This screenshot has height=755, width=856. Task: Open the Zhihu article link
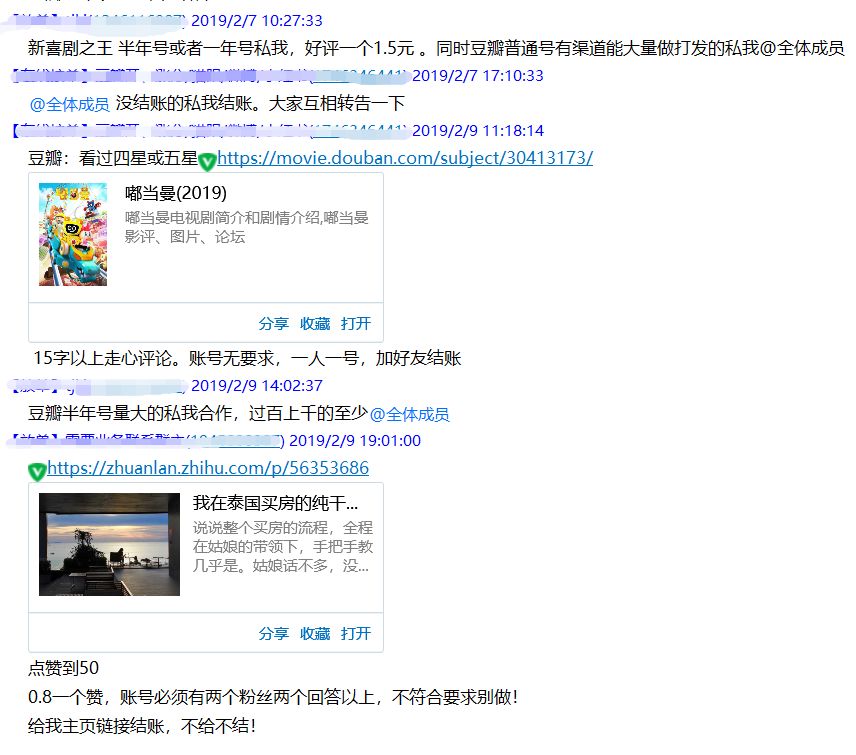(x=208, y=467)
